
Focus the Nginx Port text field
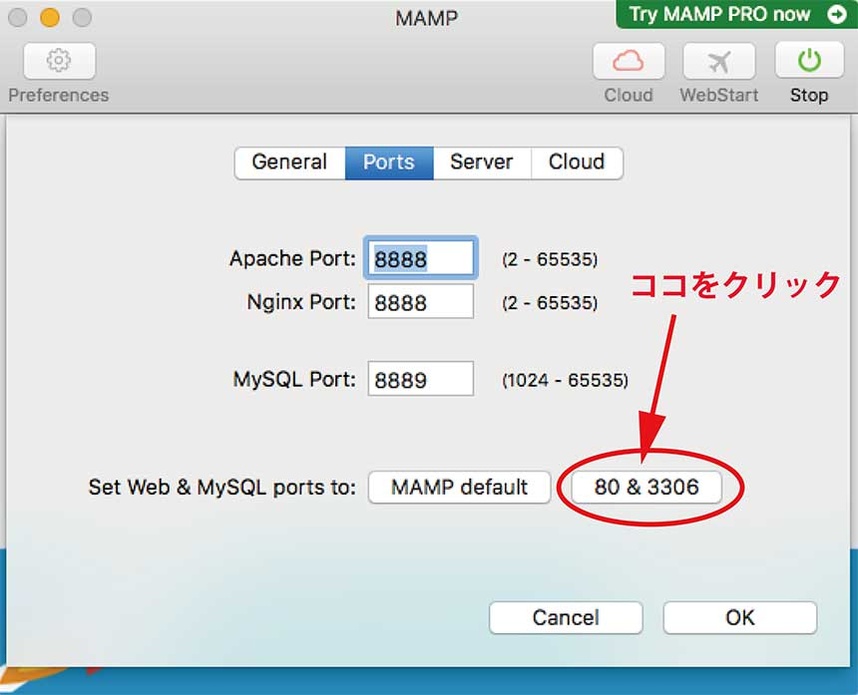(x=421, y=302)
